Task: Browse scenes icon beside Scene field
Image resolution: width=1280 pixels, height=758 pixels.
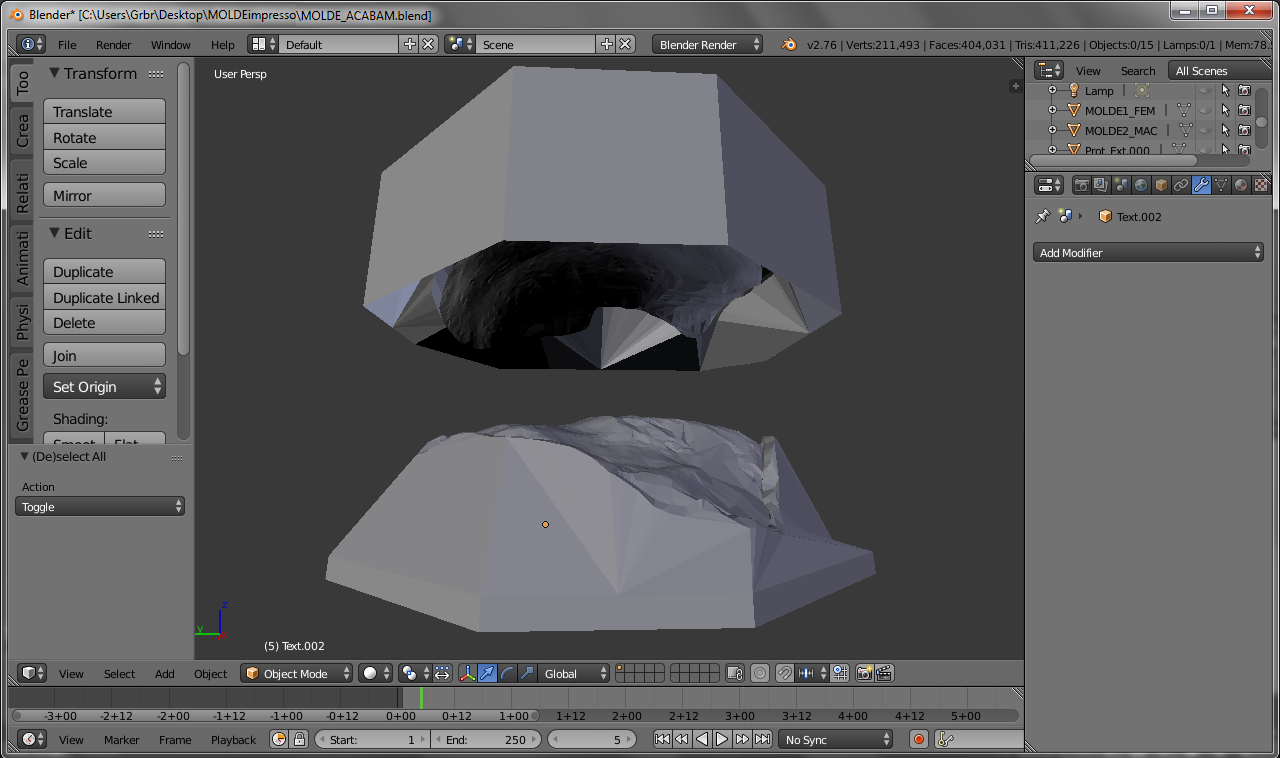Action: tap(460, 44)
